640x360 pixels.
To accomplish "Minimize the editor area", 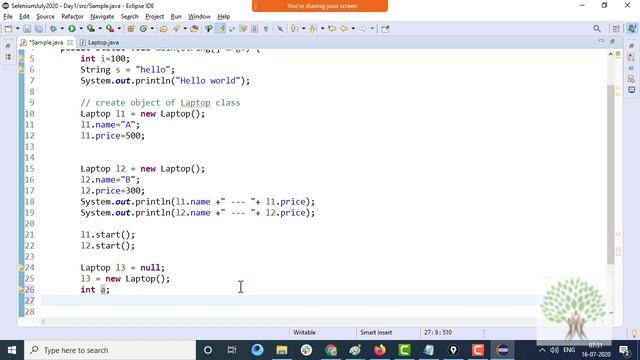I will 601,41.
